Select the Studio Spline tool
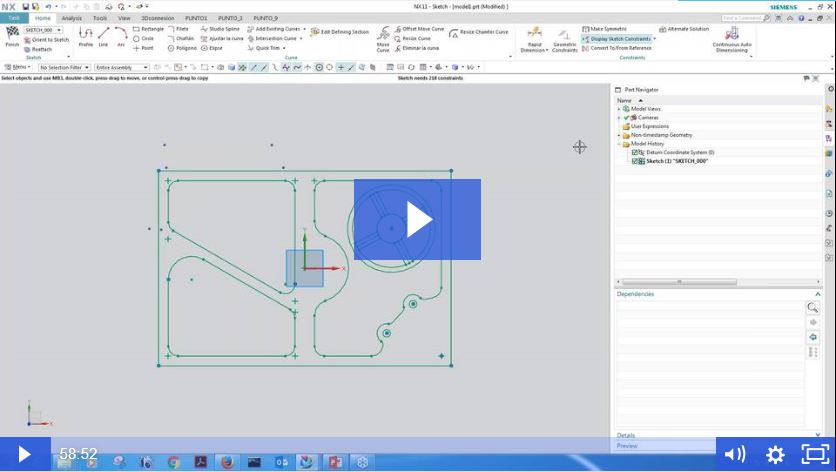836x472 pixels. click(220, 29)
